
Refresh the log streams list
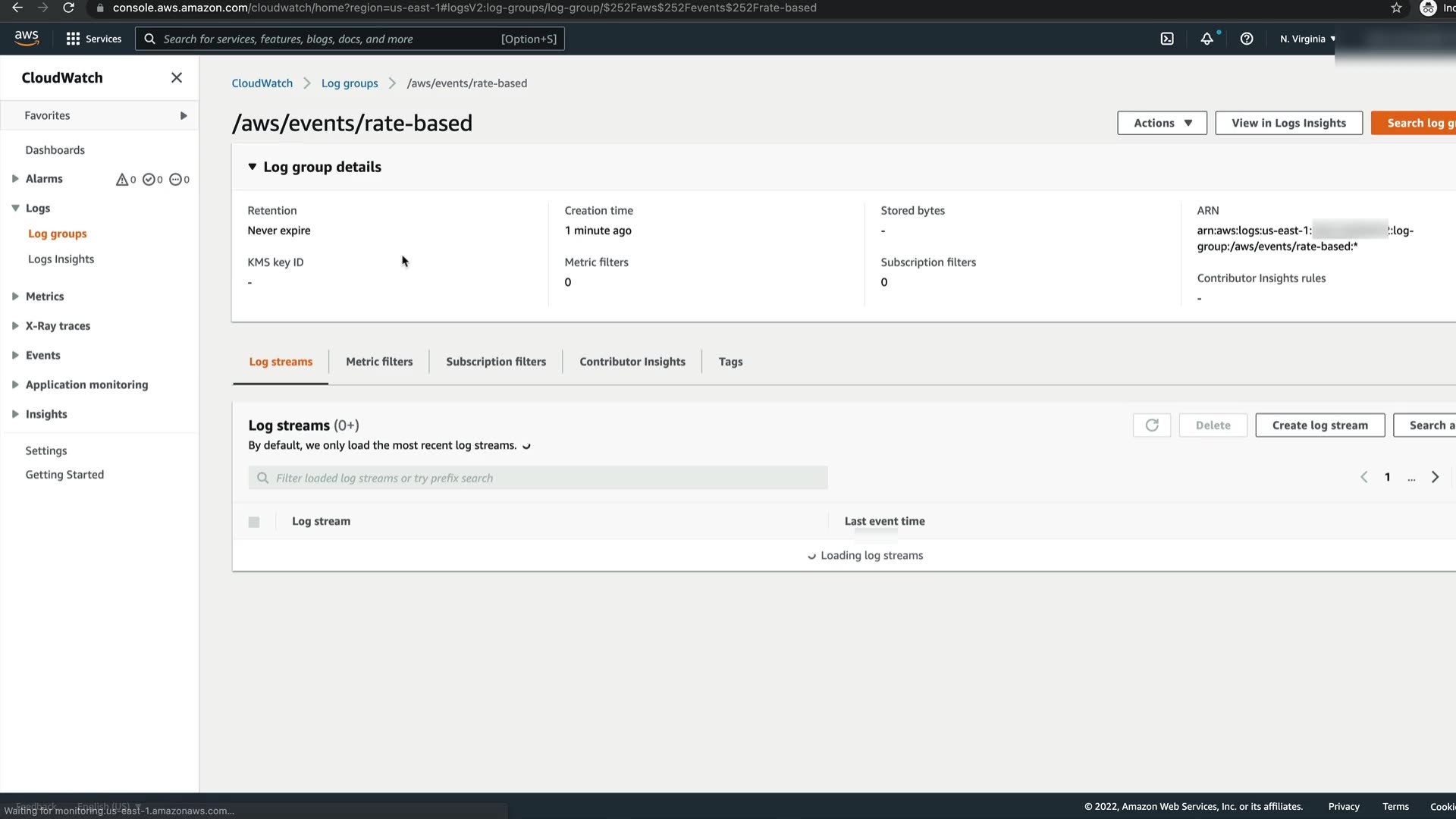[1151, 425]
